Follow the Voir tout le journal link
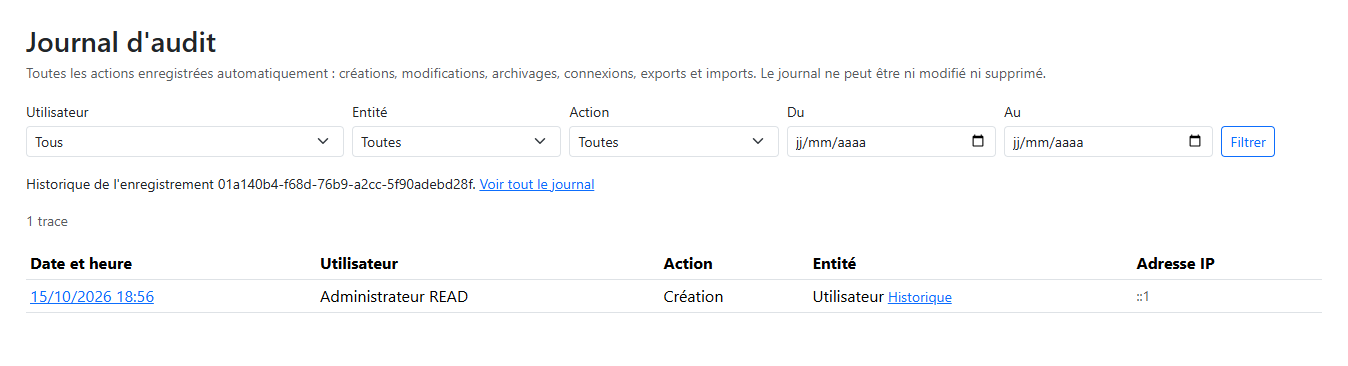The width and height of the screenshot is (1348, 366). click(x=537, y=184)
